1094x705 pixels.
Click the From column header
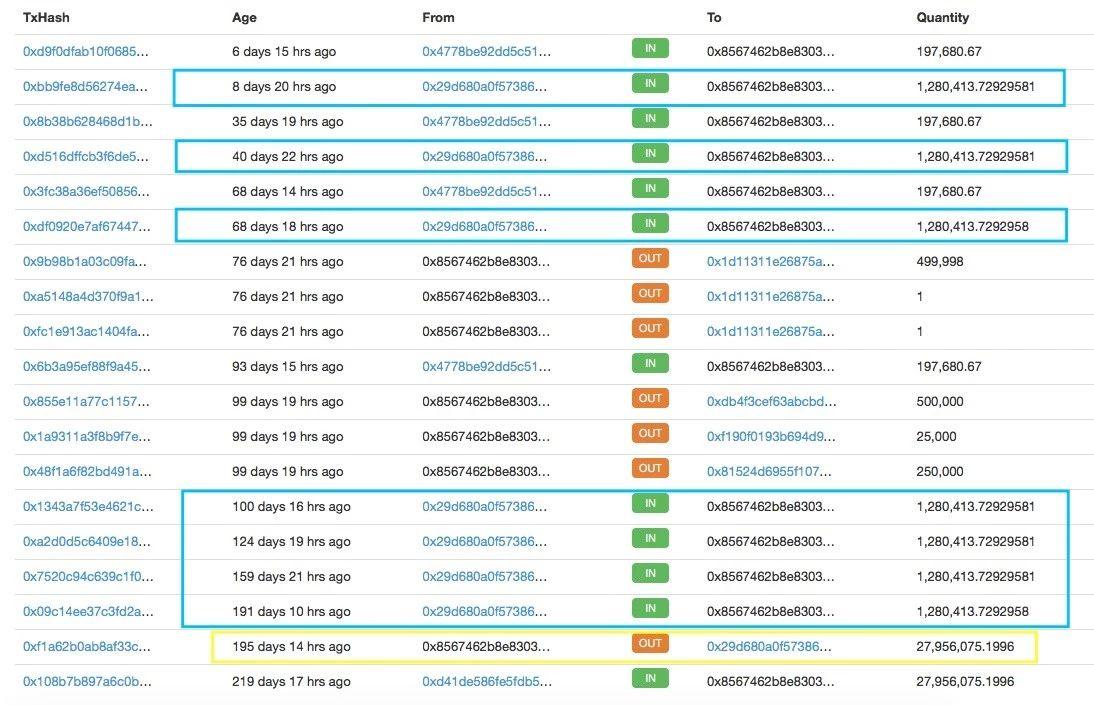(x=438, y=17)
